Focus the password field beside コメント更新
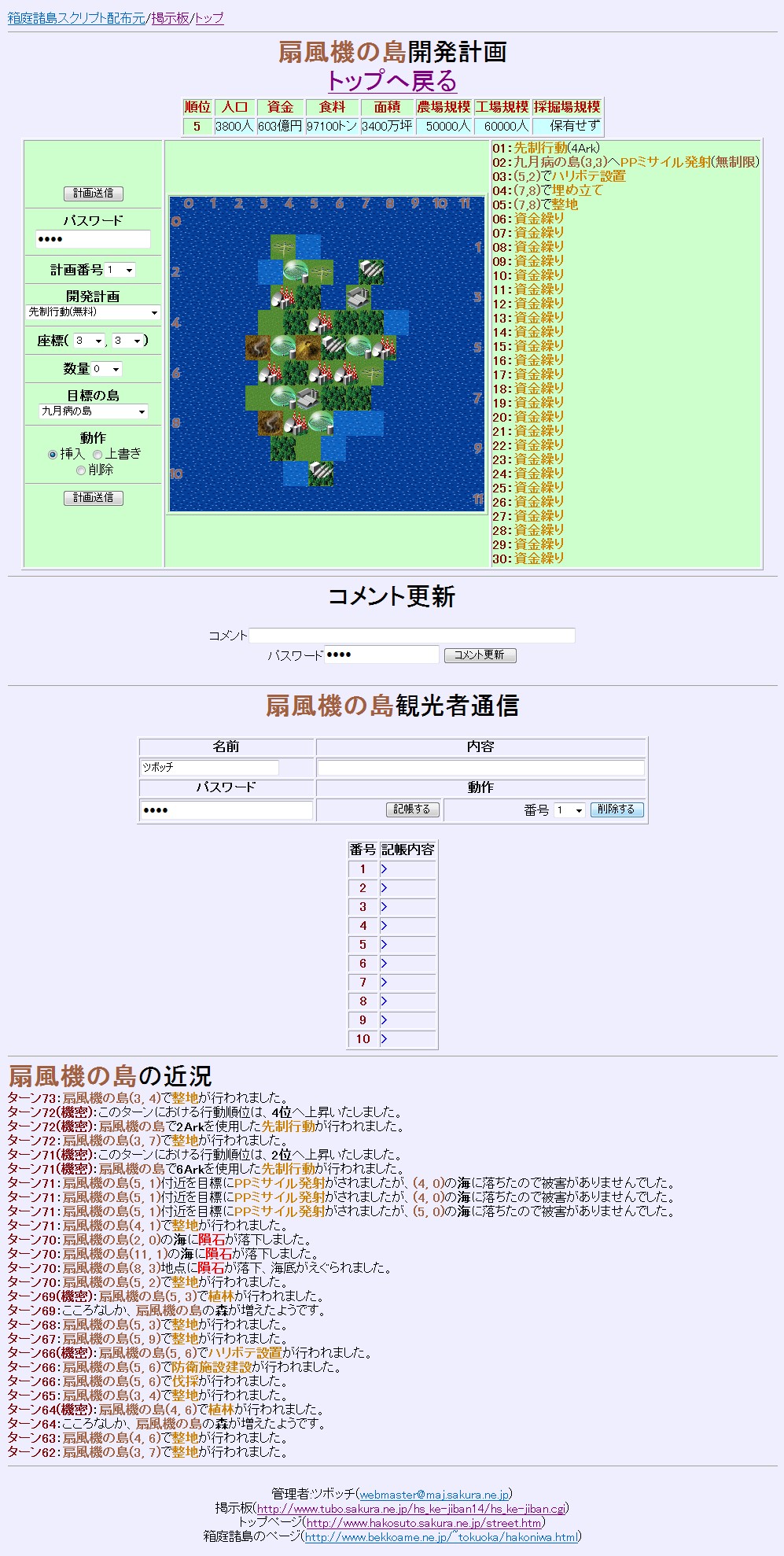This screenshot has width=784, height=1556. 381,654
